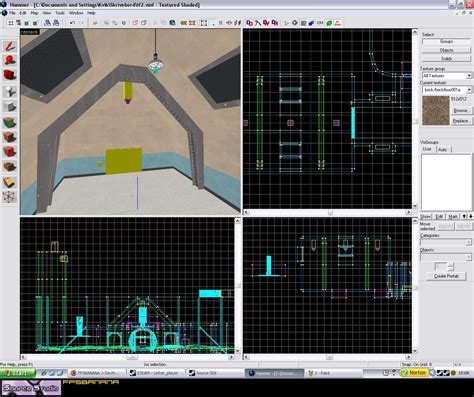
Task: Click the Smaller Grid toolbar icon
Action: (x=27, y=23)
